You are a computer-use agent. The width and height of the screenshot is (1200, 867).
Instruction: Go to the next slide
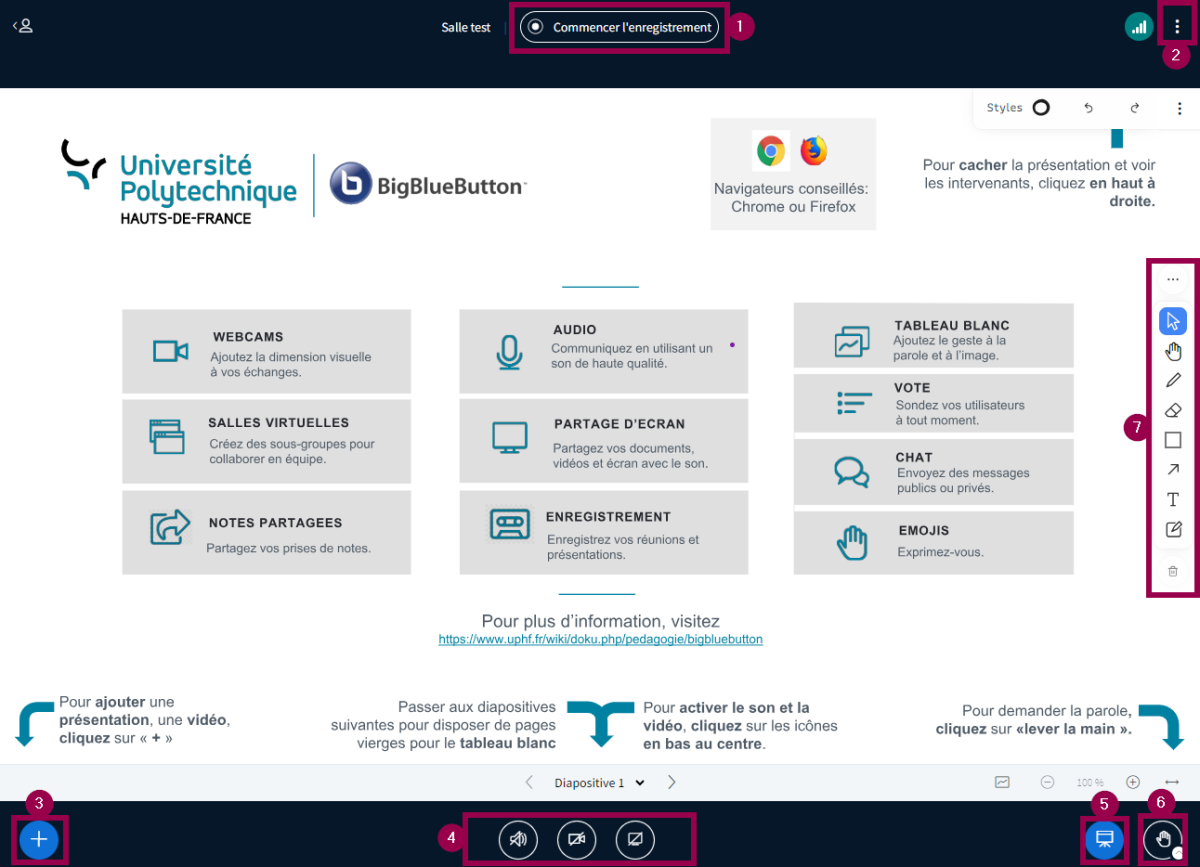tap(672, 782)
